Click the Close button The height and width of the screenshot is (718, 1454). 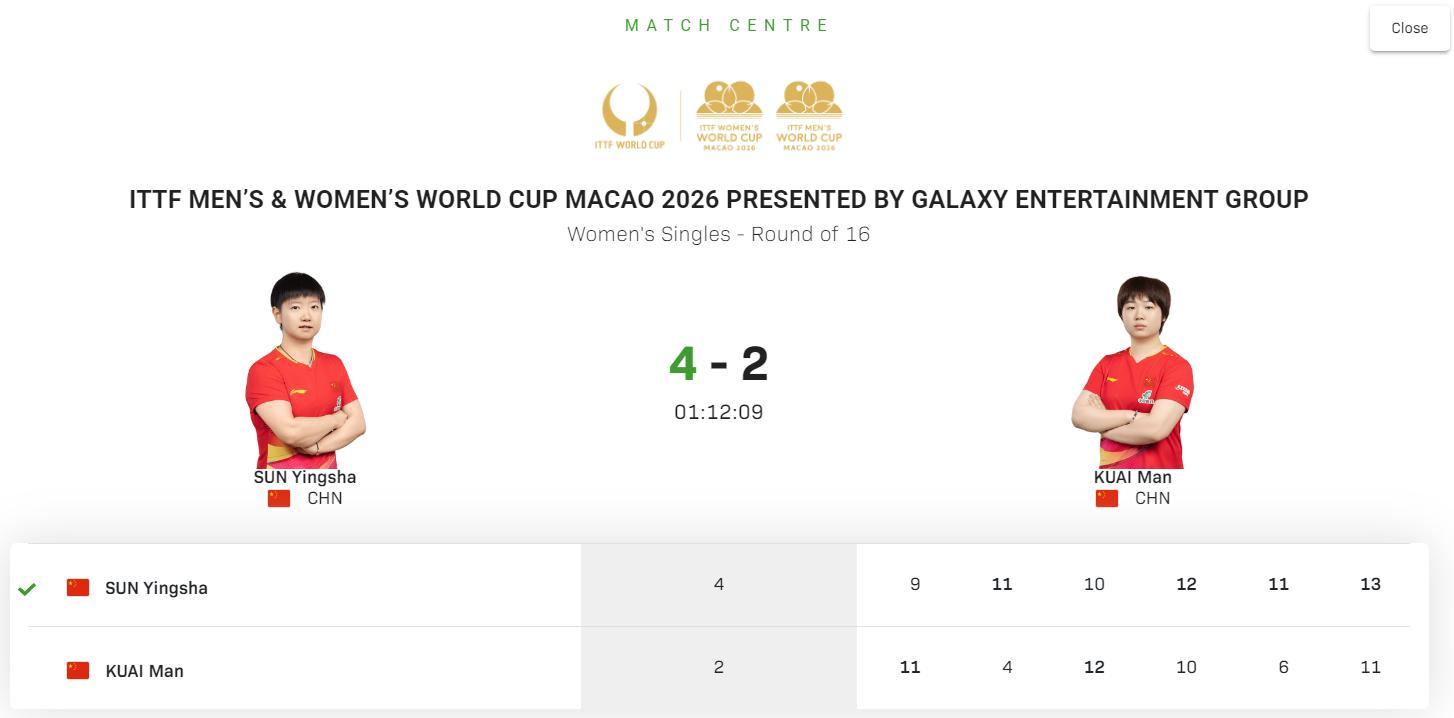1409,28
